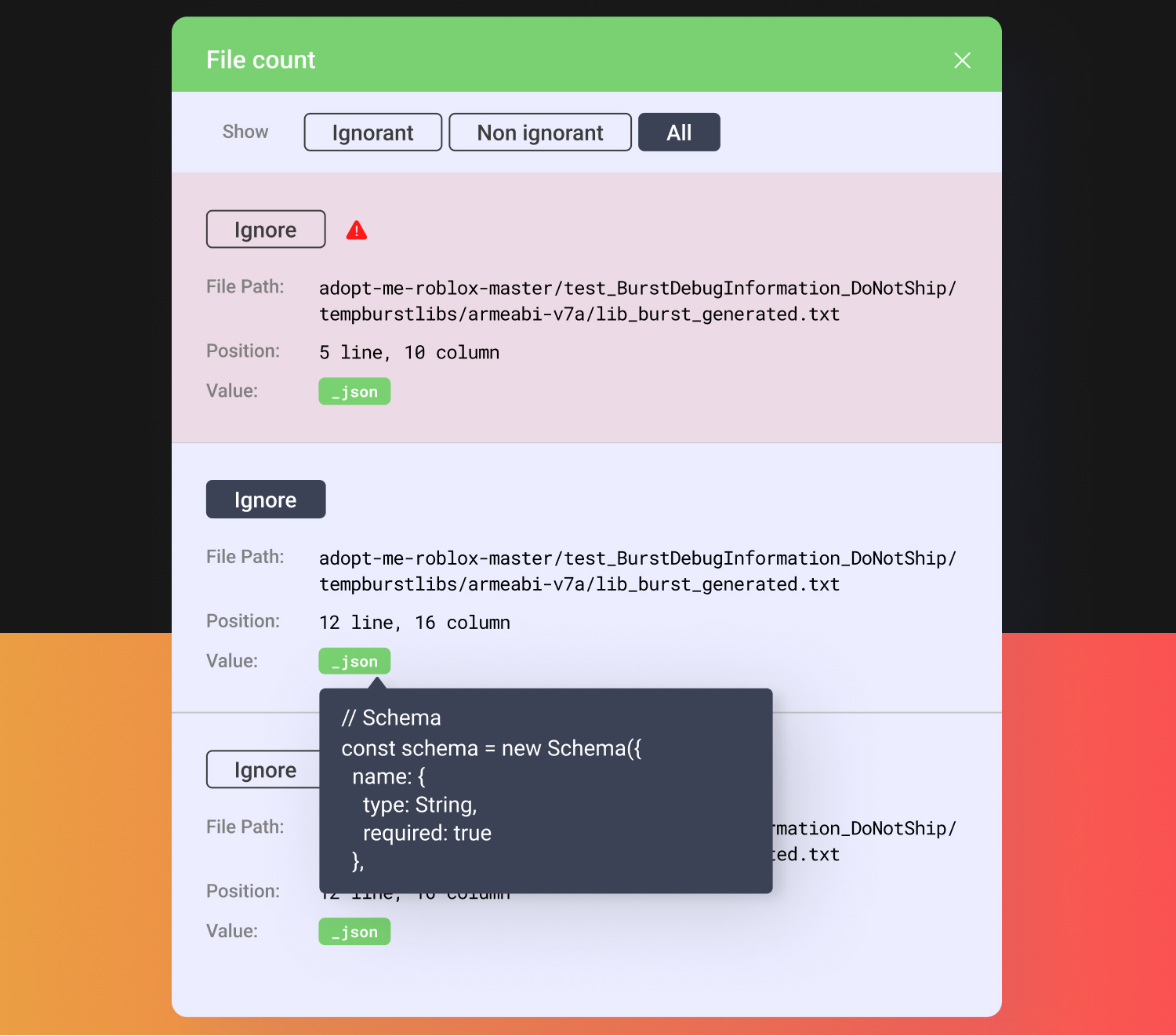This screenshot has height=1036, width=1176.
Task: Select the file path in the pink entry
Action: click(x=637, y=301)
